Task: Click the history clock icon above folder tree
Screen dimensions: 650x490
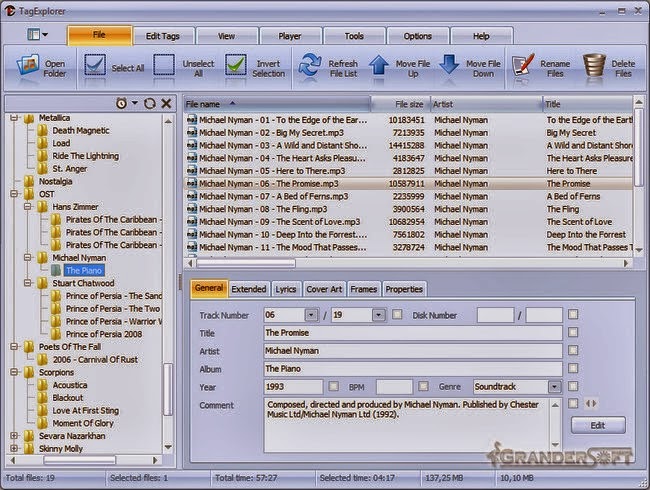Action: coord(121,103)
